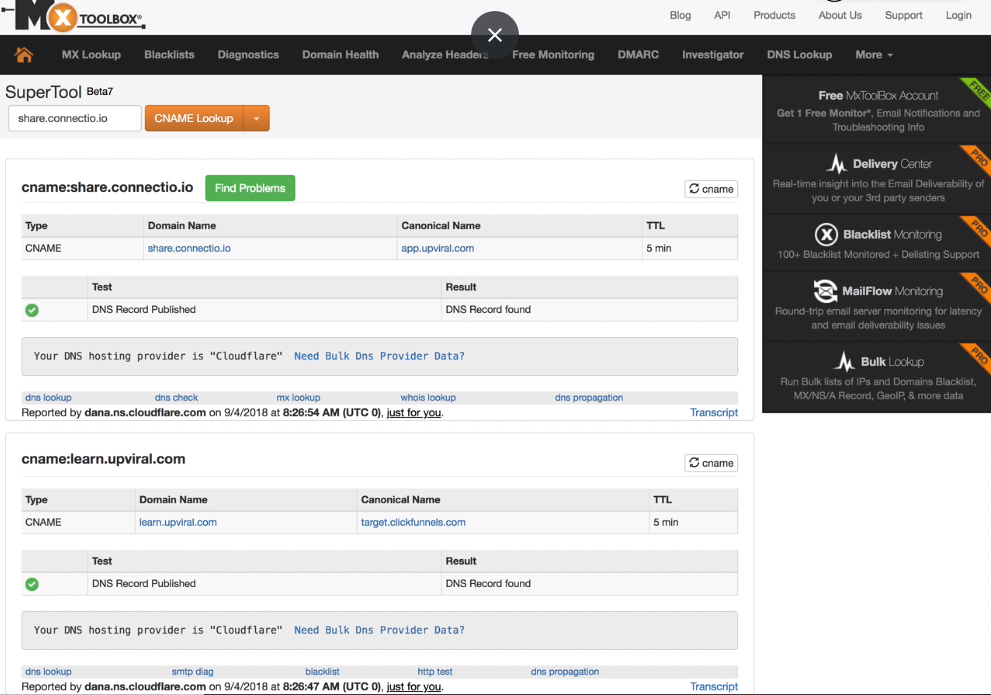Open the Delivery Center Pro banner
Viewport: 991px width, 695px height.
(x=877, y=179)
